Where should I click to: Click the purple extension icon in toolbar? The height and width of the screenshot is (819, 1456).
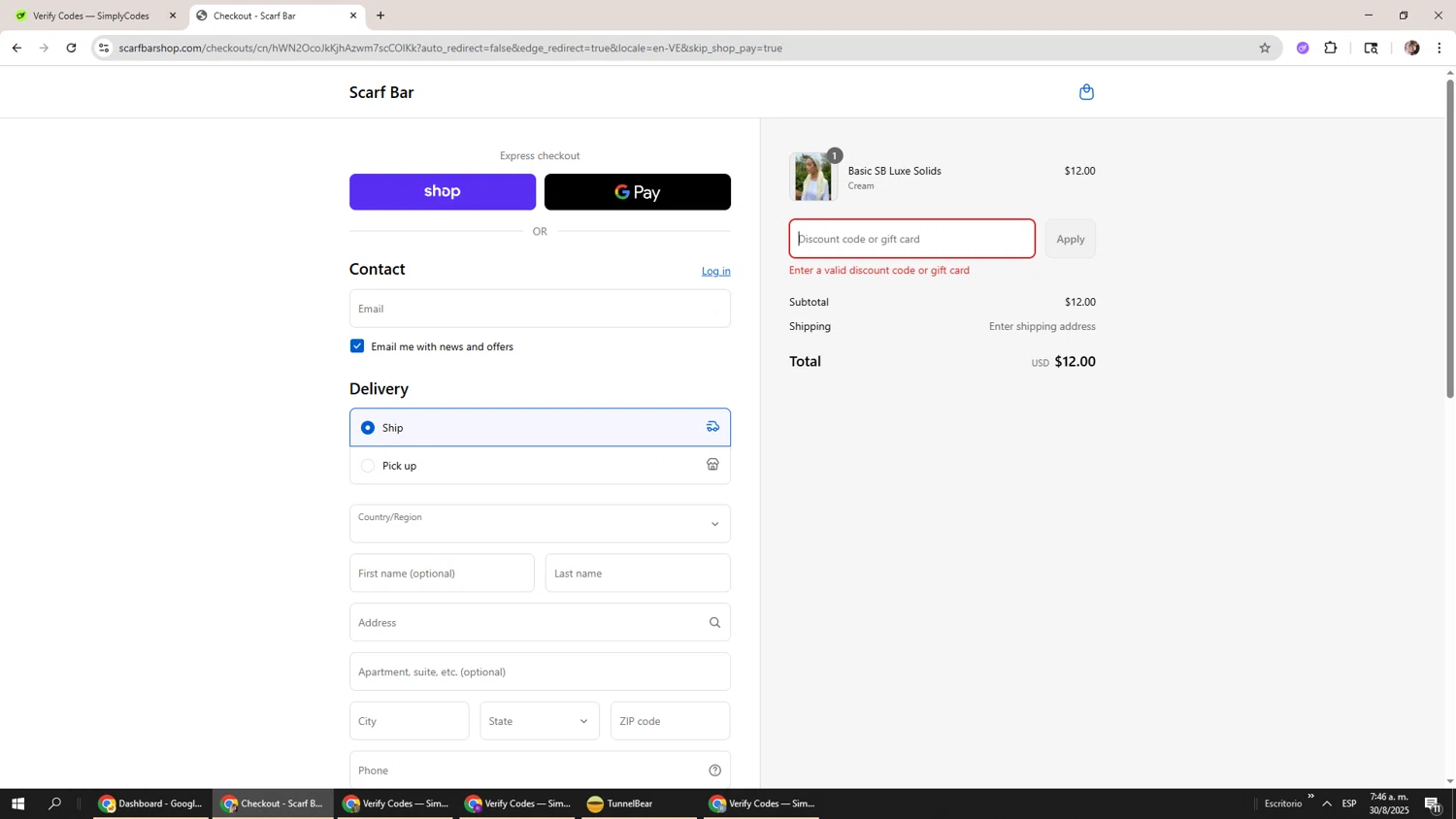pyautogui.click(x=1303, y=48)
